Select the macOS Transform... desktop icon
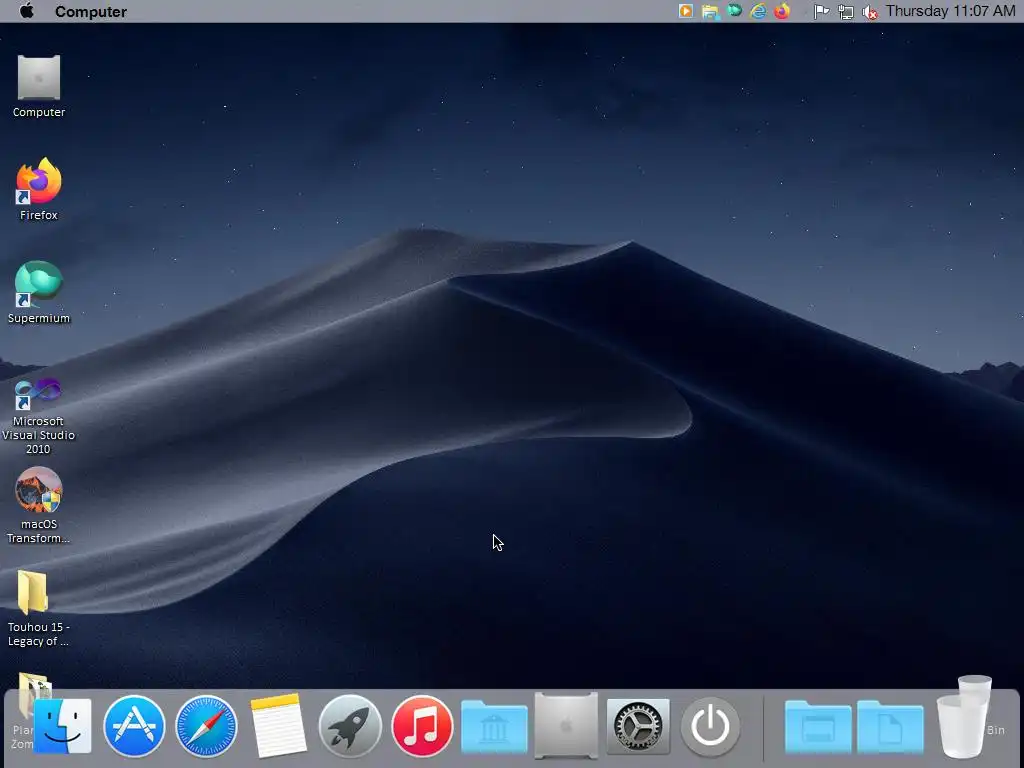1024x768 pixels. pos(39,506)
